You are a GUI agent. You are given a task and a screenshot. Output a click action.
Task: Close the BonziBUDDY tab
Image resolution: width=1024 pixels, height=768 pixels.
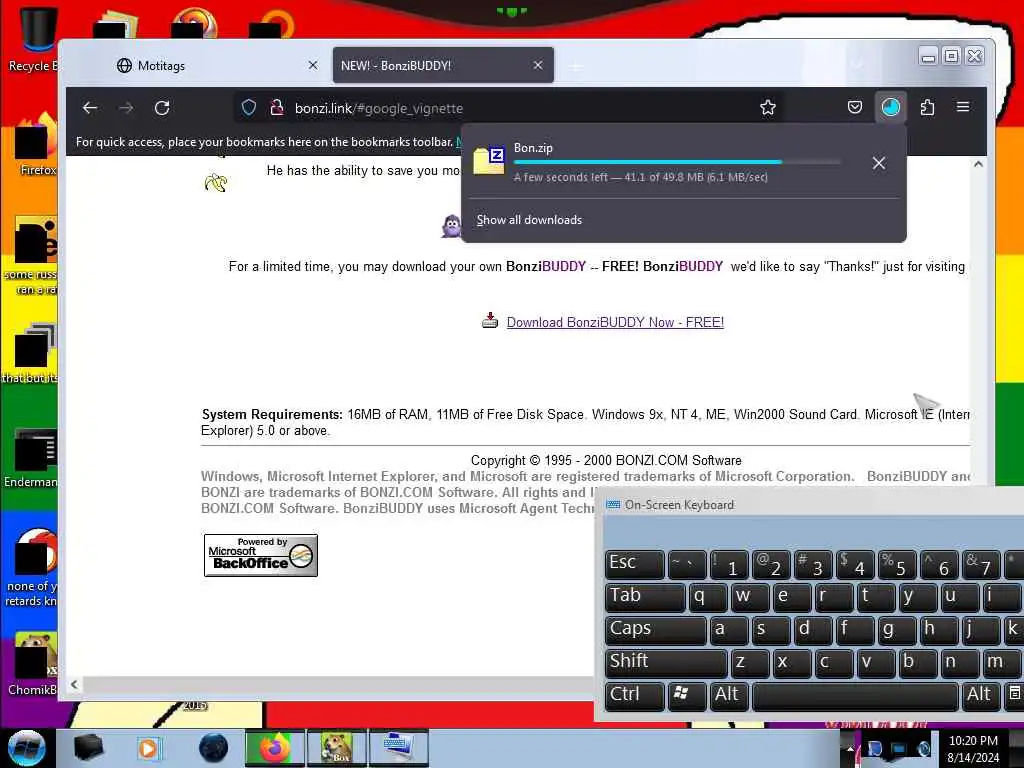pyautogui.click(x=537, y=65)
